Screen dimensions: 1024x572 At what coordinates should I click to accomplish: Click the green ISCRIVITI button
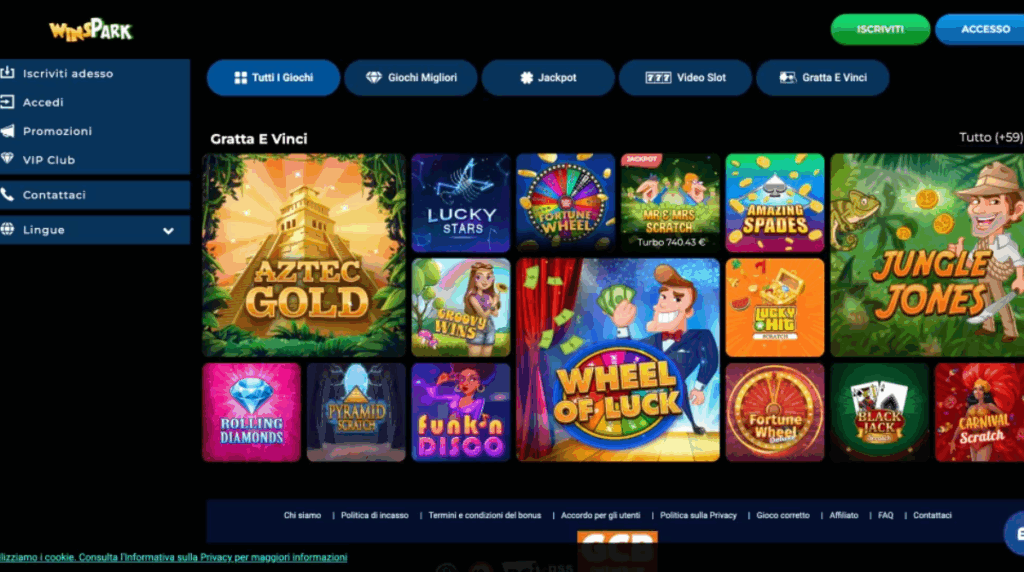(x=880, y=29)
